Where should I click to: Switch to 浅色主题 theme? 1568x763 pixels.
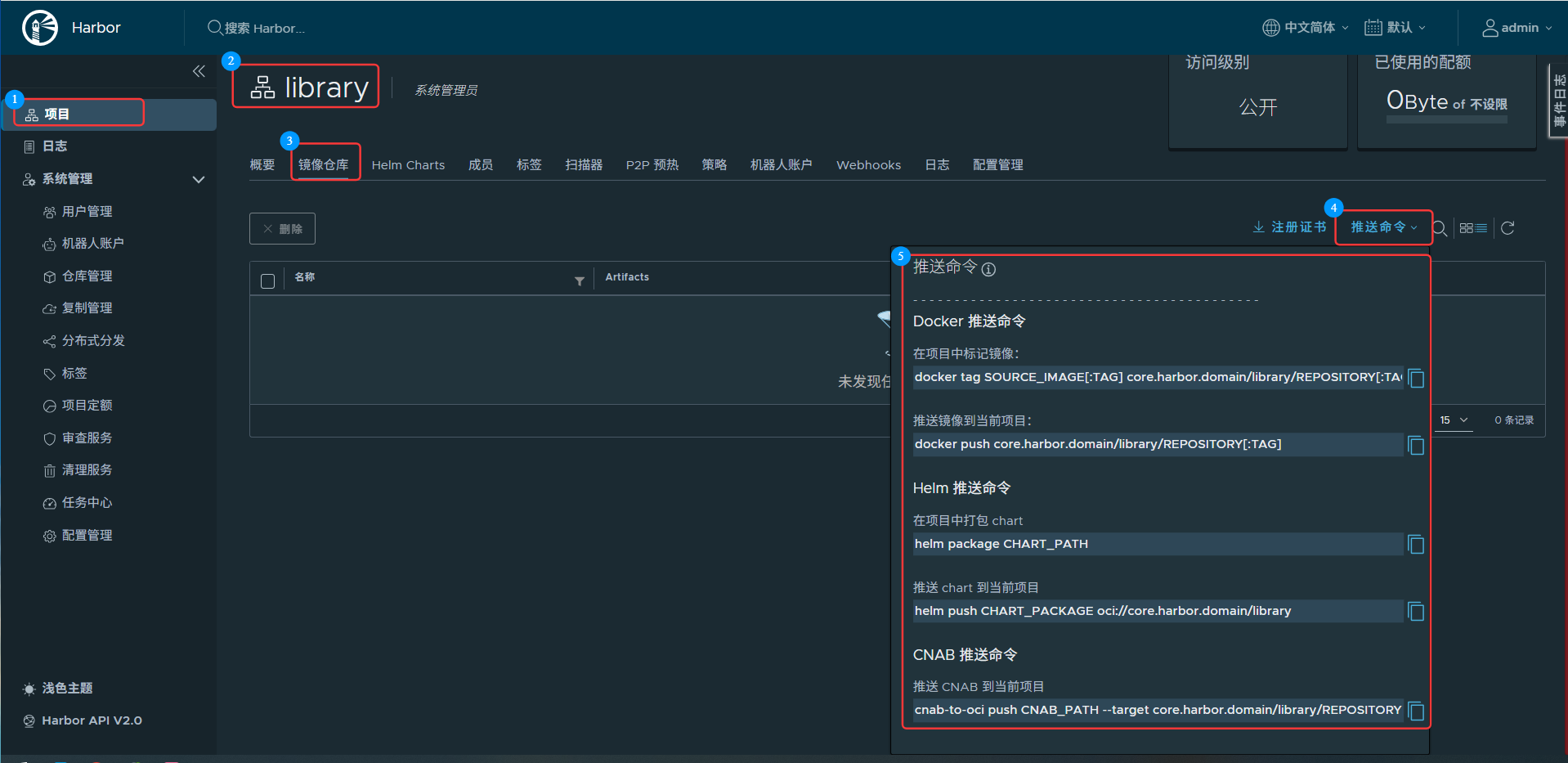[x=58, y=689]
